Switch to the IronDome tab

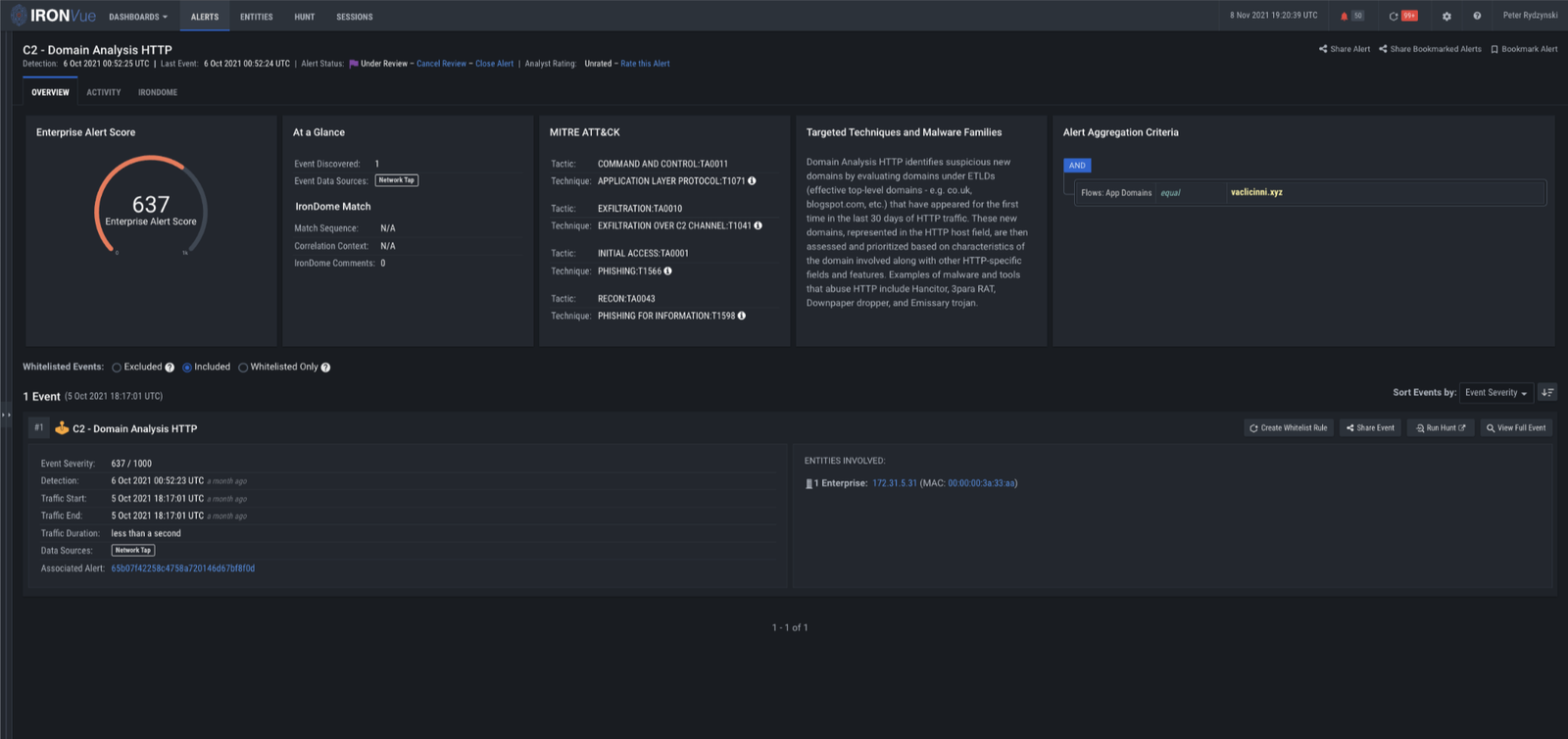pos(158,92)
